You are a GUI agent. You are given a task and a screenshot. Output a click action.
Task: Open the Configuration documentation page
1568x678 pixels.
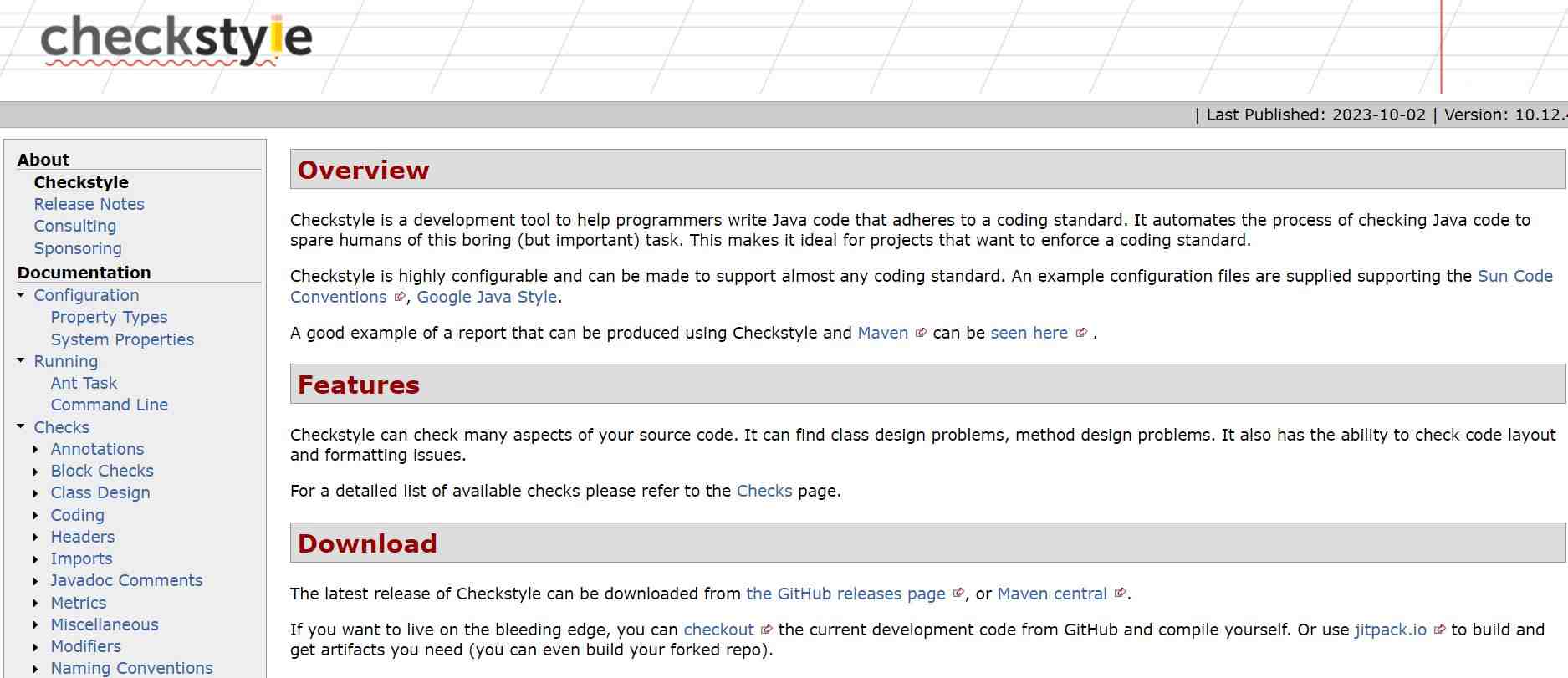(x=86, y=295)
